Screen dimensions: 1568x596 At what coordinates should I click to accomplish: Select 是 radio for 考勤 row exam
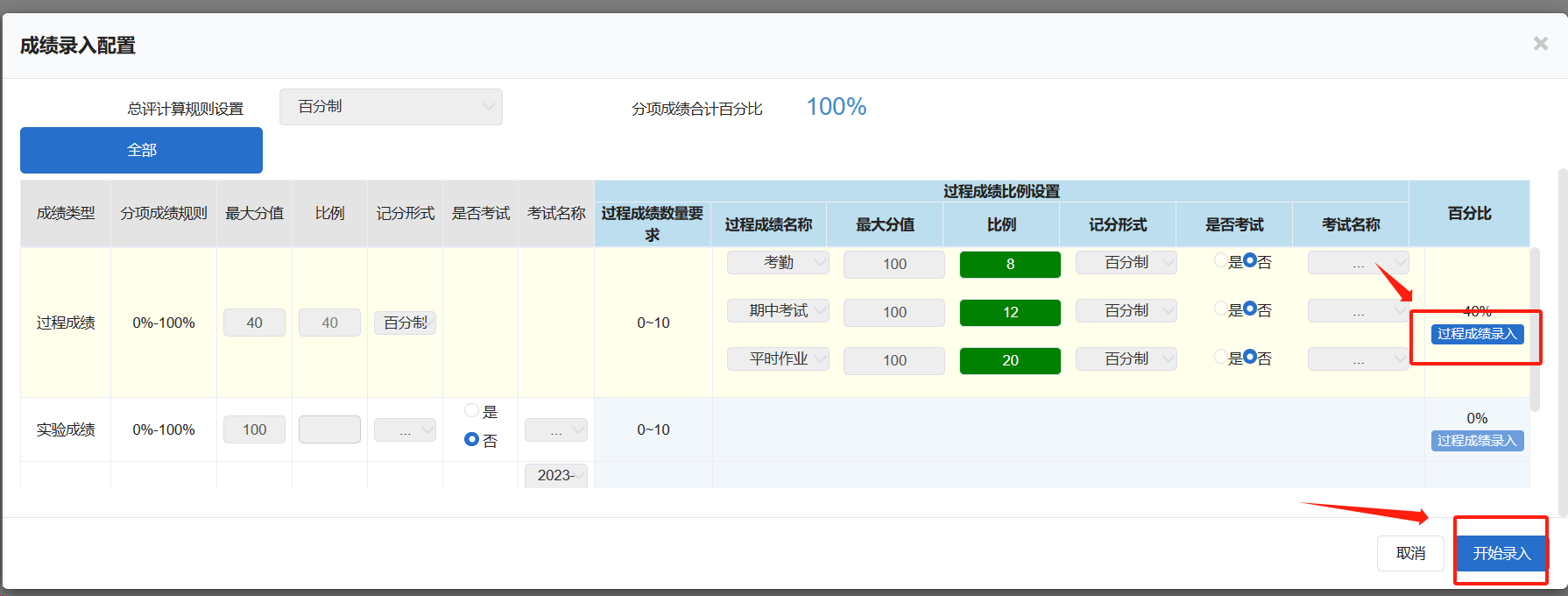pyautogui.click(x=1220, y=260)
